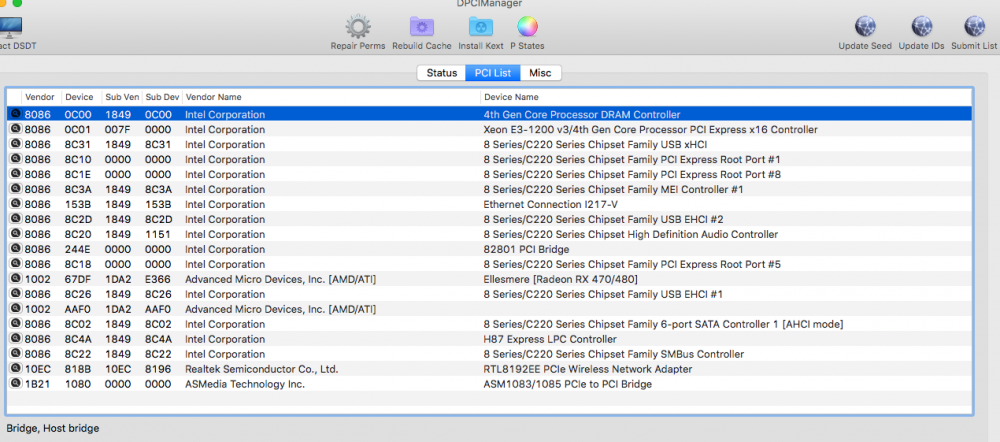The image size is (1000, 442).
Task: Click search icon for USB EHCI #2 row
Action: pos(15,219)
